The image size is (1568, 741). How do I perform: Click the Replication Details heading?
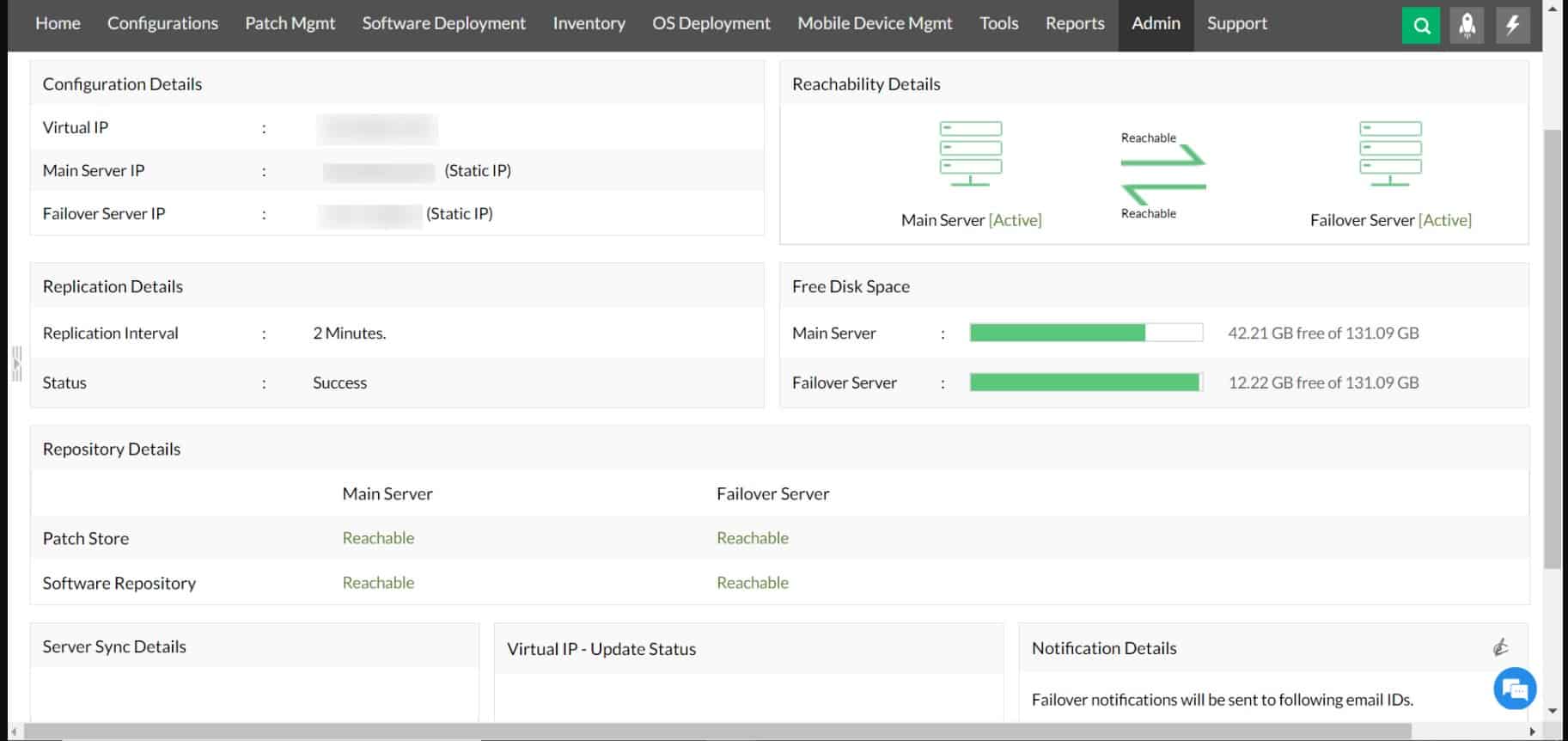[113, 287]
